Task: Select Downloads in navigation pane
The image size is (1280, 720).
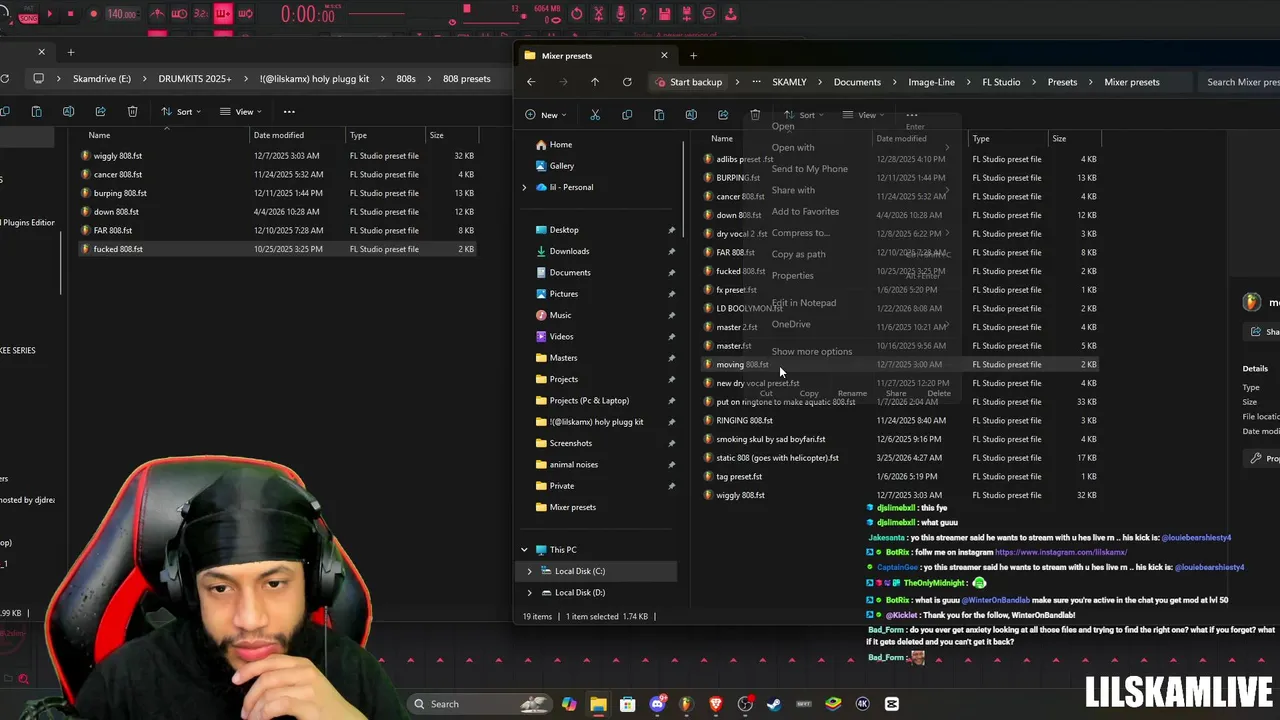Action: tap(569, 251)
